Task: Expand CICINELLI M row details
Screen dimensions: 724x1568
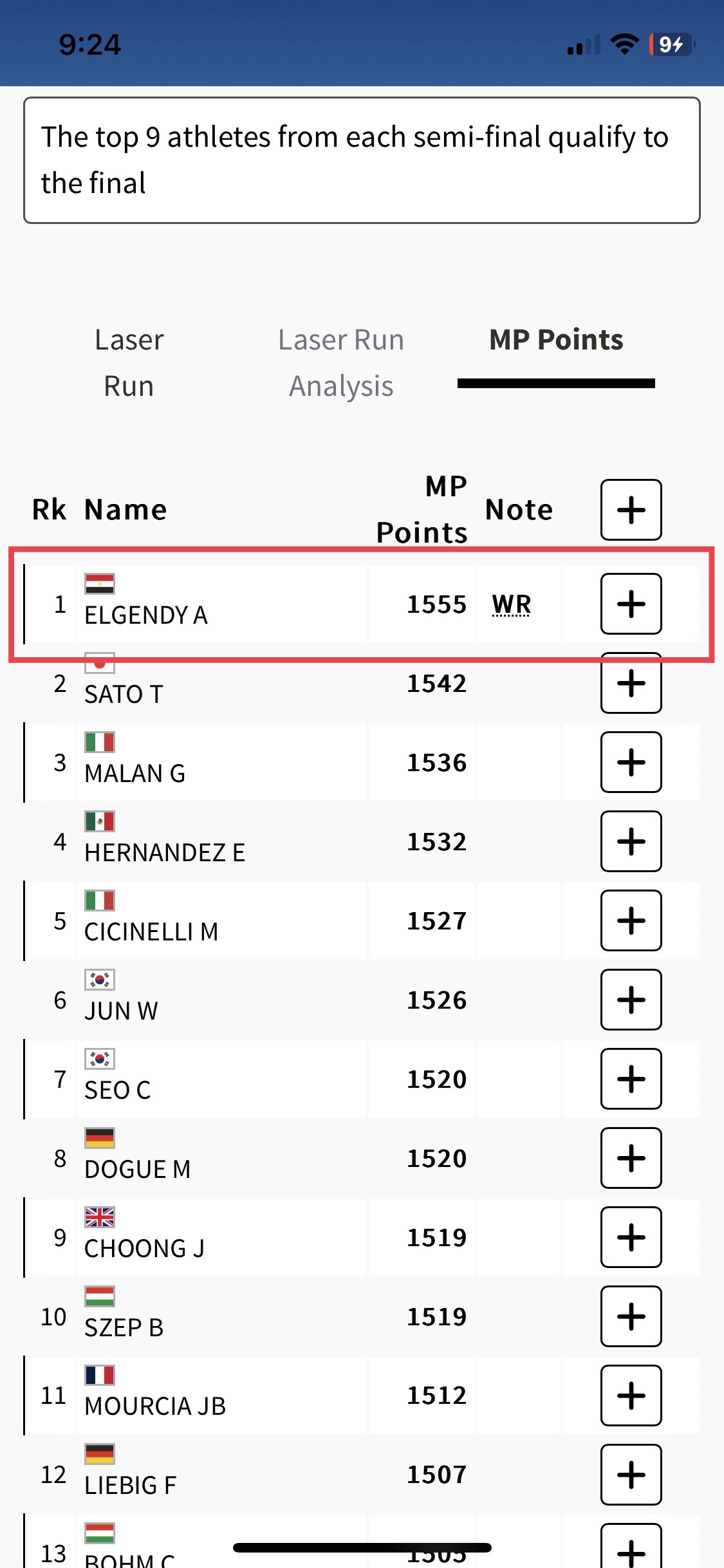Action: coord(631,920)
